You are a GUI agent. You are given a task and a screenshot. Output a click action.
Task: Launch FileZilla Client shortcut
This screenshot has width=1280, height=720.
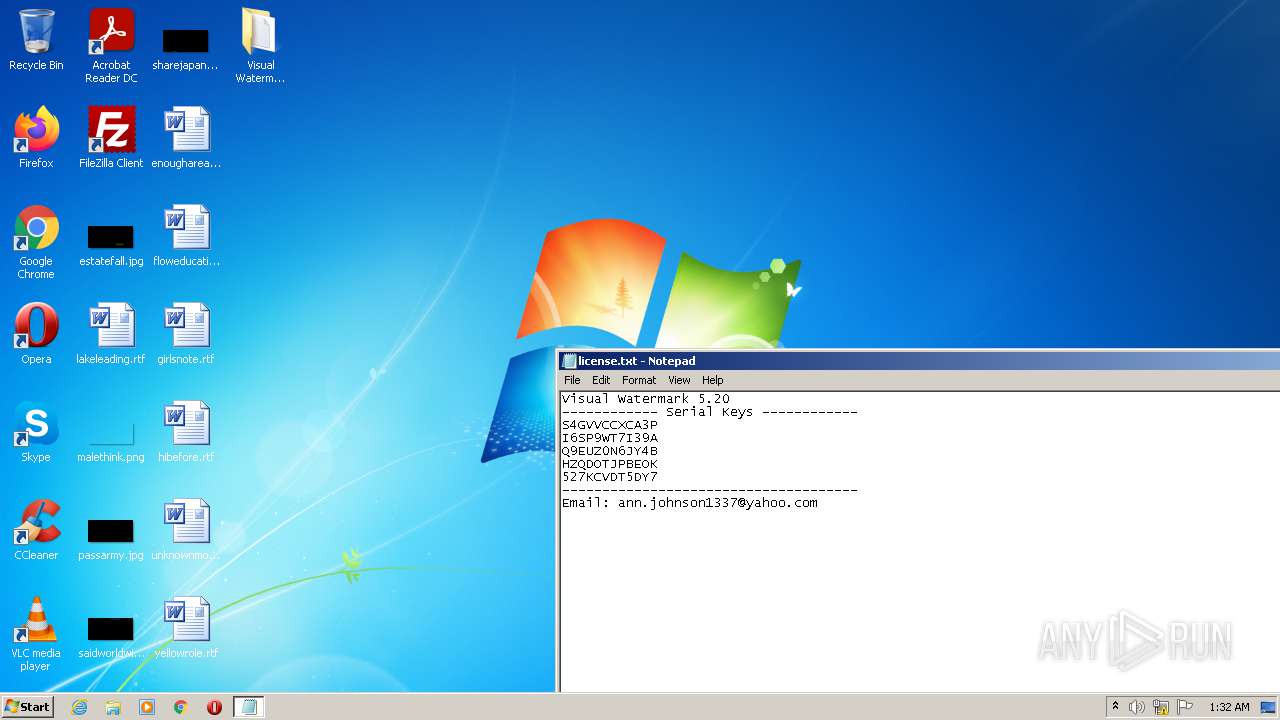pyautogui.click(x=111, y=138)
